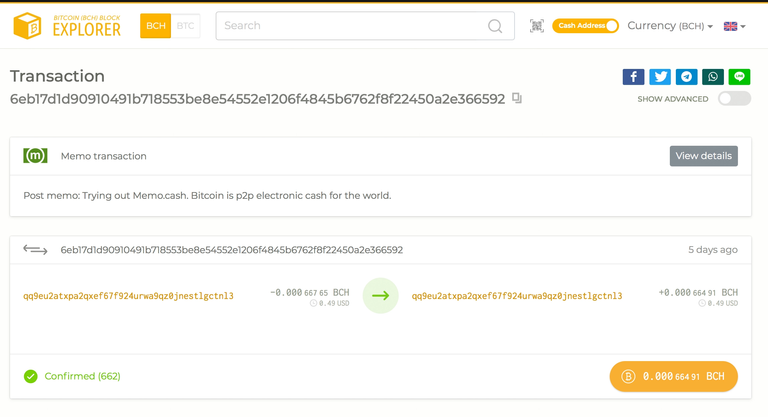
Task: Click the Bitcoin Block Explorer logo
Action: pos(70,26)
